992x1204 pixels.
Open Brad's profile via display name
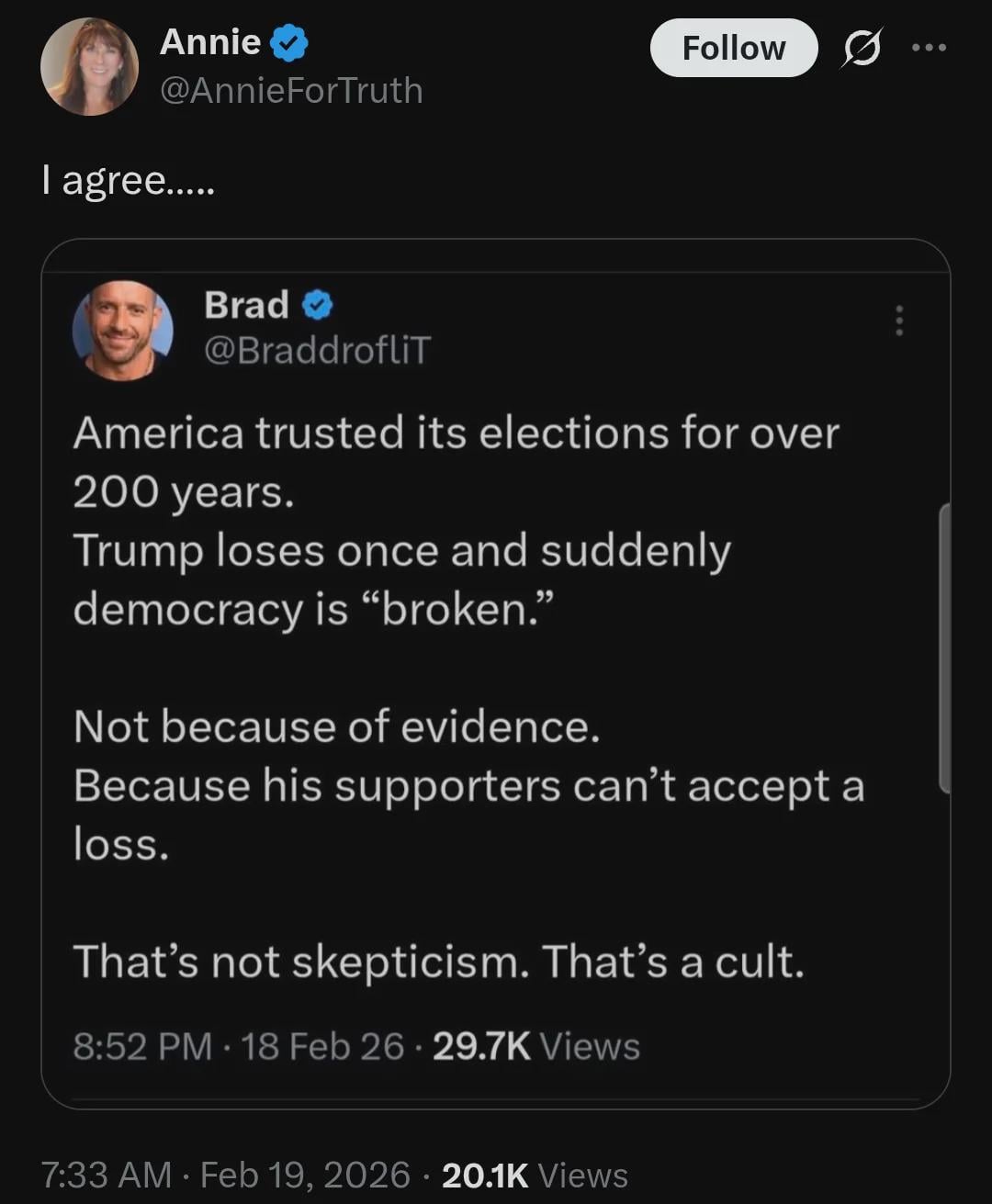[246, 305]
